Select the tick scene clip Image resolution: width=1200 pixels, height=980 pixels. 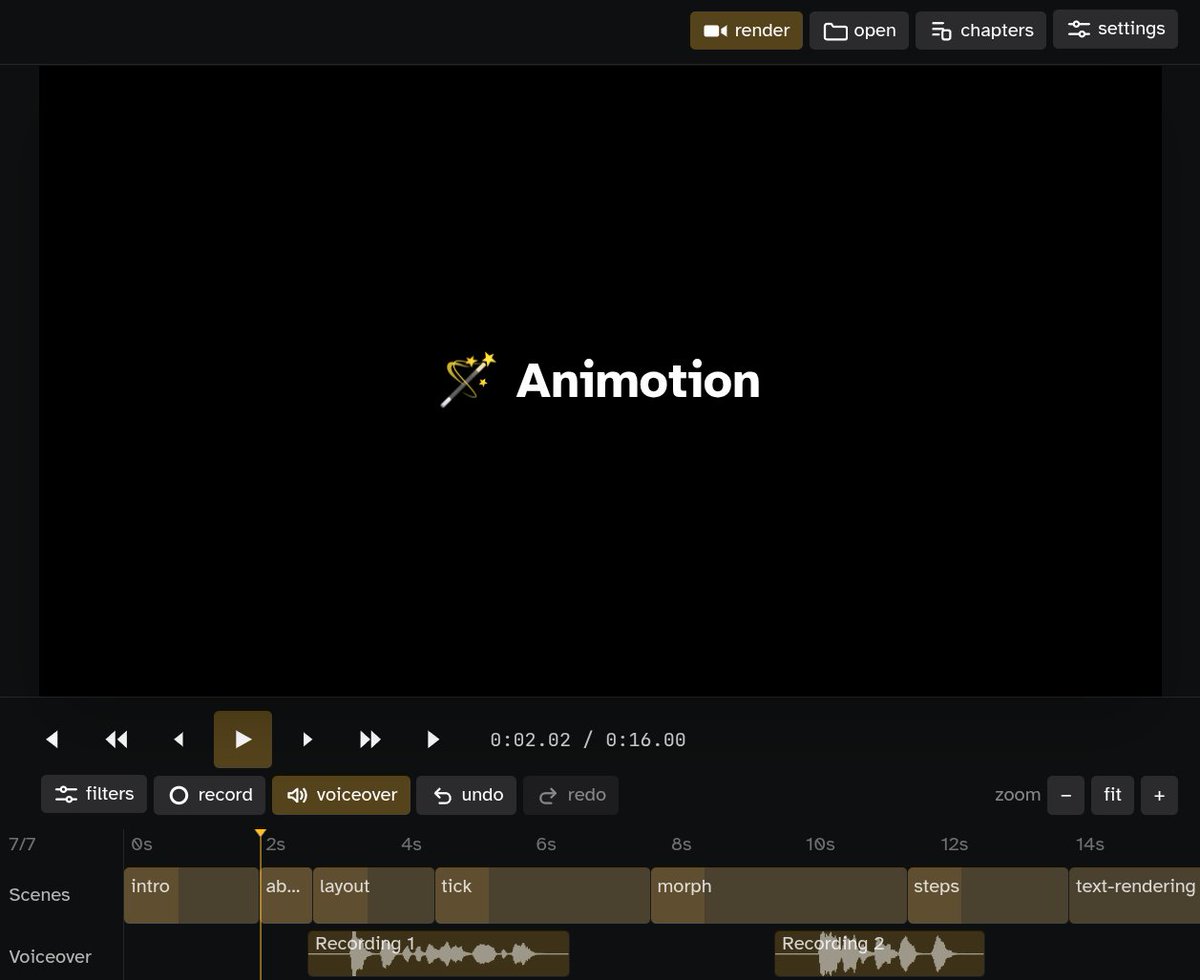(542, 895)
